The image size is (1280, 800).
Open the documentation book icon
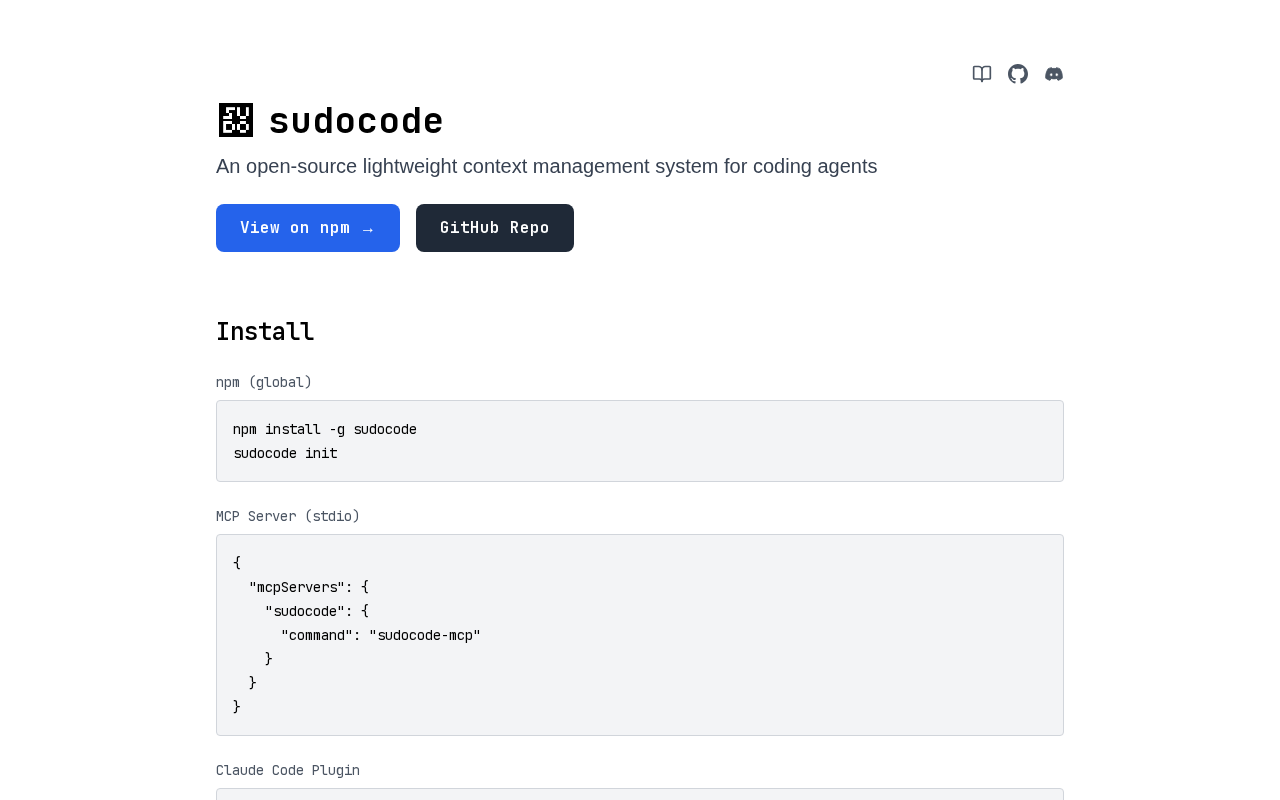point(982,74)
